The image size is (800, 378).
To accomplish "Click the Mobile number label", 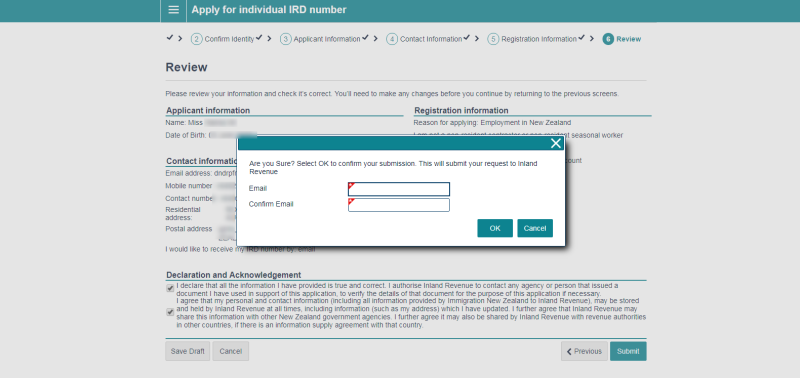I will click(189, 186).
